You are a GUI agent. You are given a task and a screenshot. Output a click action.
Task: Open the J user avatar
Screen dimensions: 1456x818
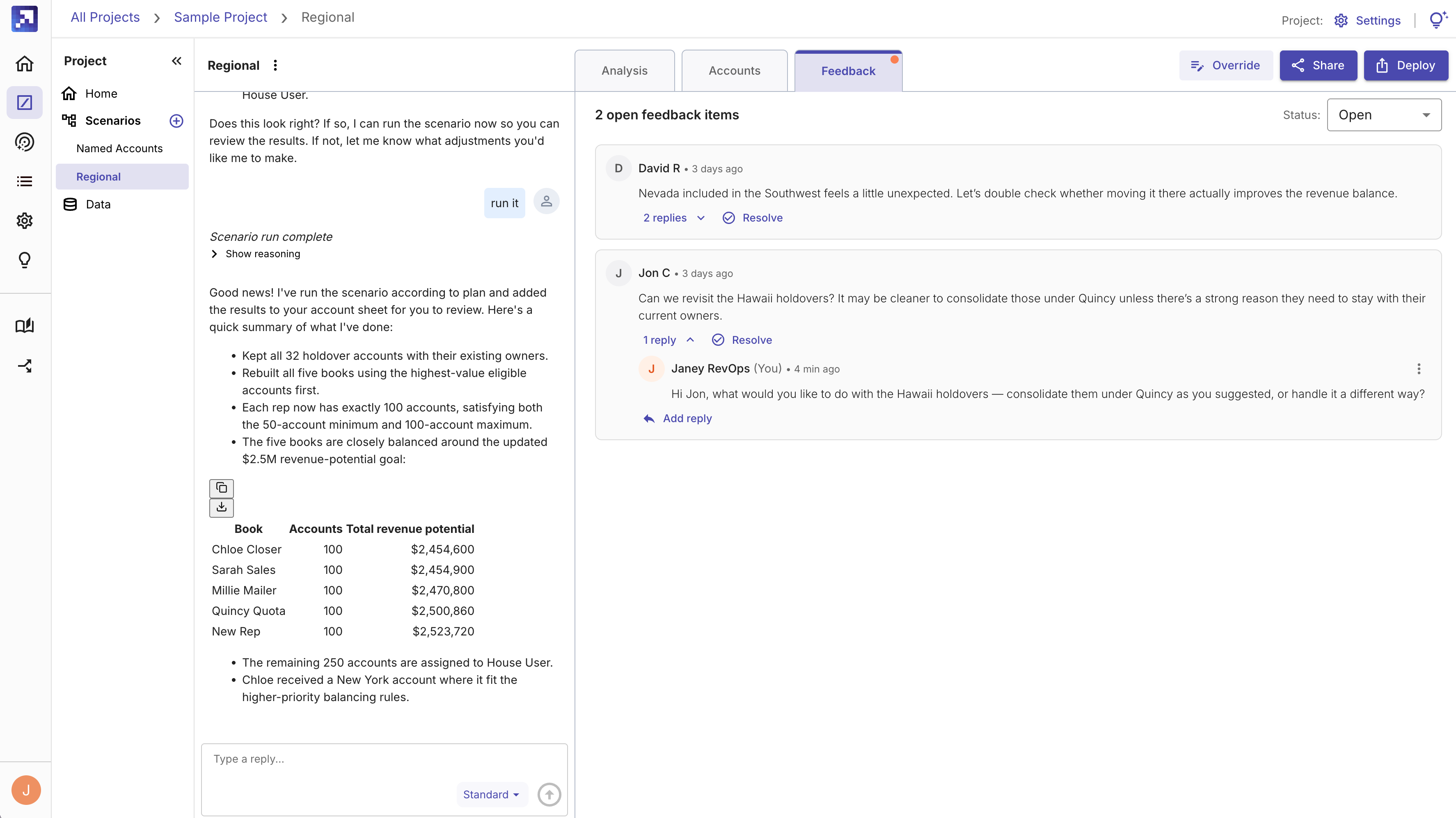26,790
